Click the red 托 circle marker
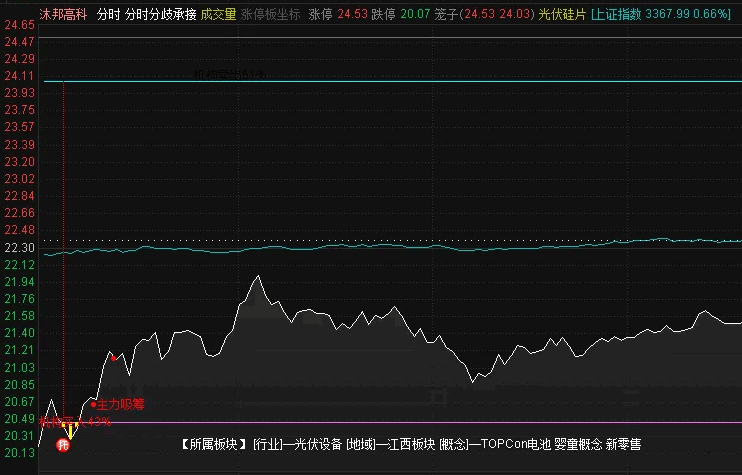Screen dimensions: 742x475 tap(63, 445)
